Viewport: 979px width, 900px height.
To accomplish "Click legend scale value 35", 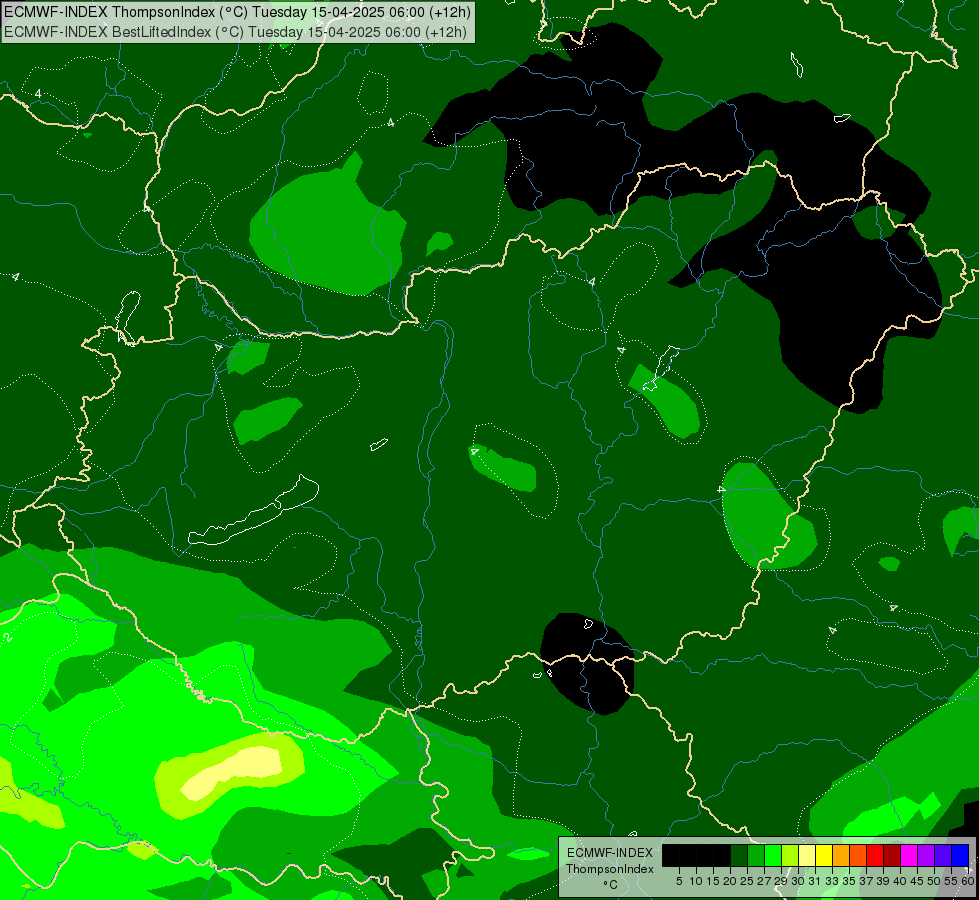I will pos(849,881).
